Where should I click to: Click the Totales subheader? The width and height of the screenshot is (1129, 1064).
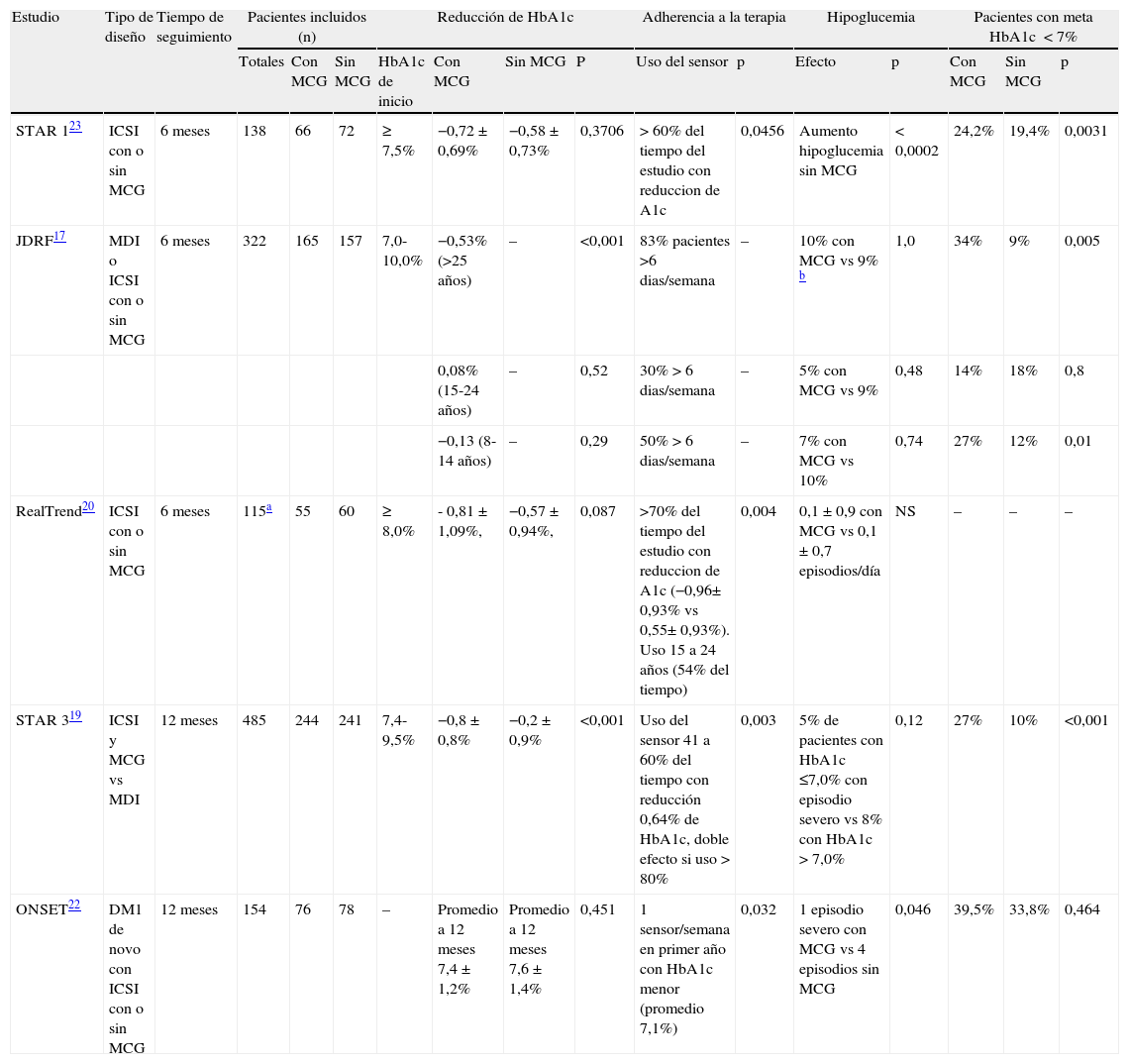click(x=261, y=61)
